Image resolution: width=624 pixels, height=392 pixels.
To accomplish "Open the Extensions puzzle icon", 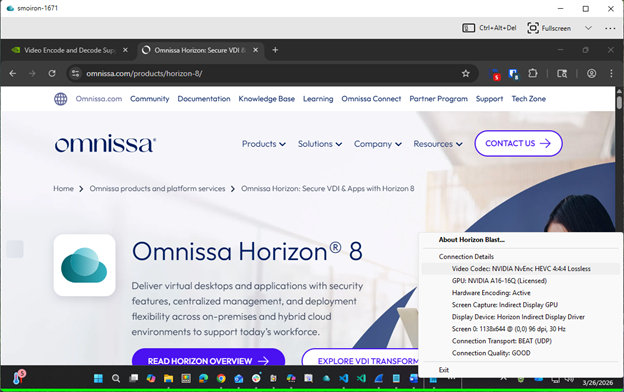I will click(x=532, y=73).
